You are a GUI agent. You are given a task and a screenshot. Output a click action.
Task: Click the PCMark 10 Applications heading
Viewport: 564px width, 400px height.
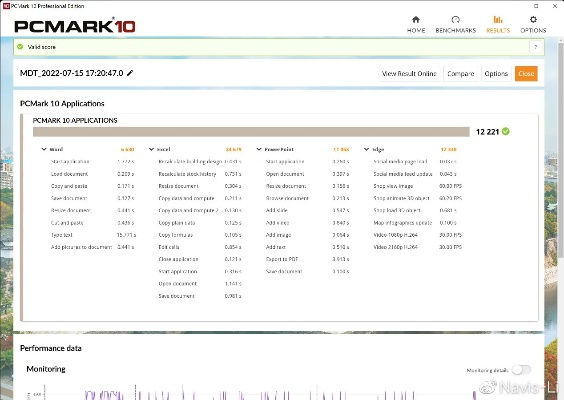click(x=62, y=104)
